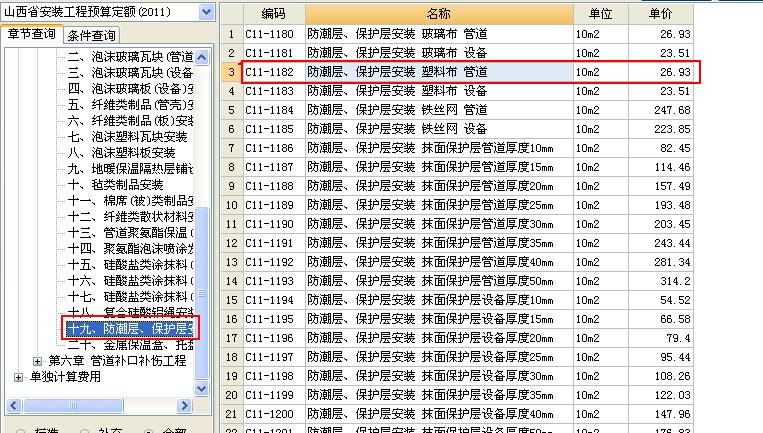The width and height of the screenshot is (763, 433).
Task: Open the 山西省安装工程预算定额(2011) dropdown arrow
Action: coord(206,12)
